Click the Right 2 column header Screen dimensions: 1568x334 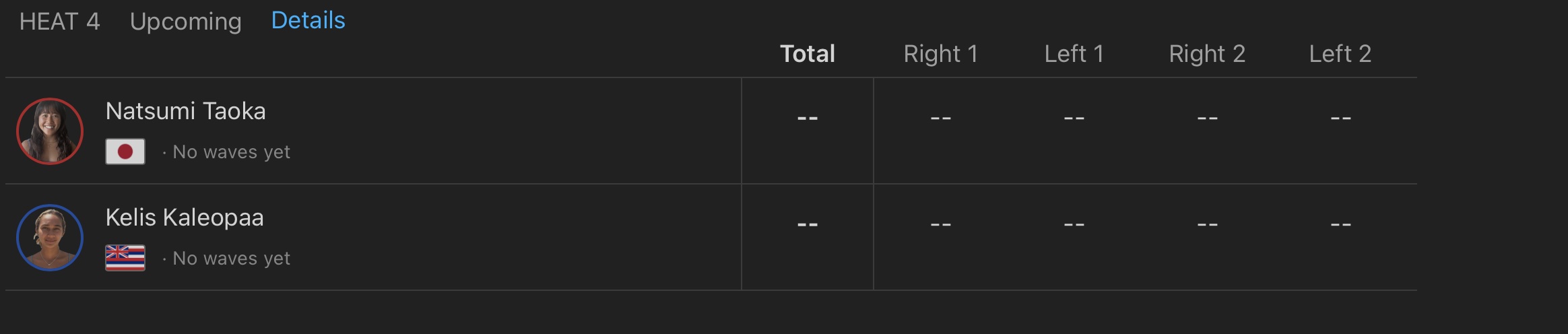pyautogui.click(x=1207, y=54)
